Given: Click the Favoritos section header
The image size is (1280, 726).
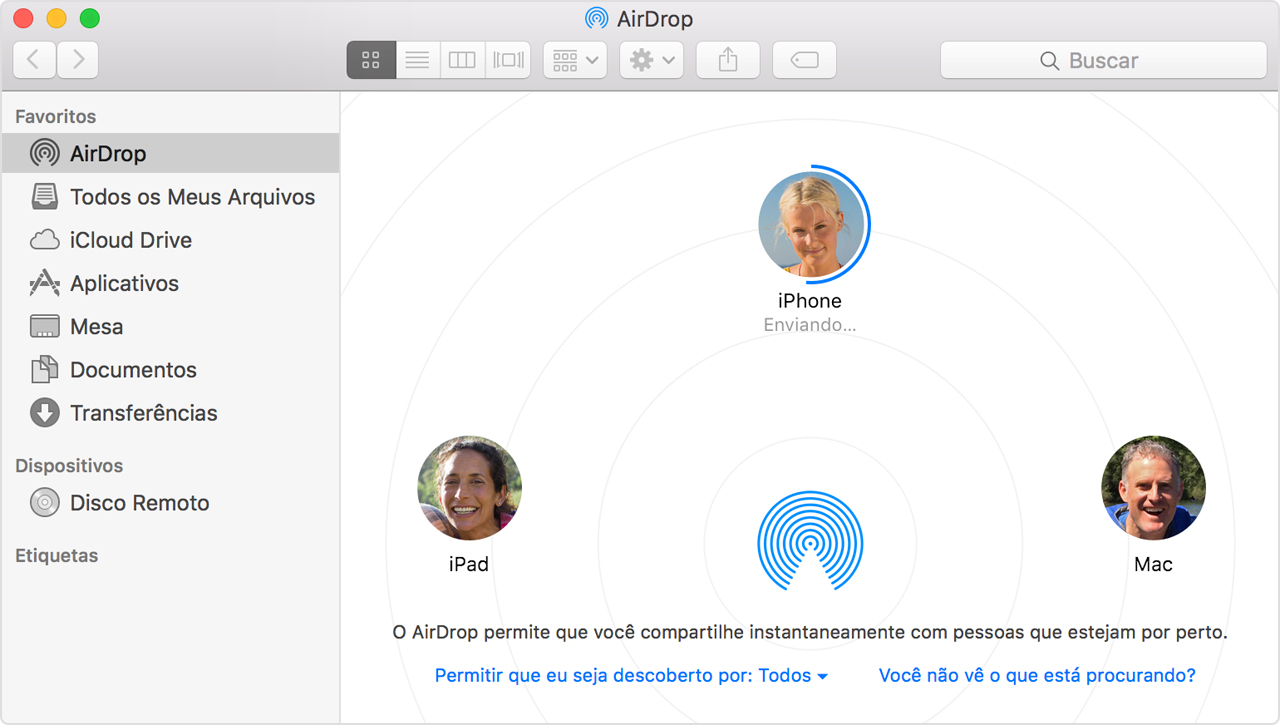Looking at the screenshot, I should pyautogui.click(x=56, y=116).
